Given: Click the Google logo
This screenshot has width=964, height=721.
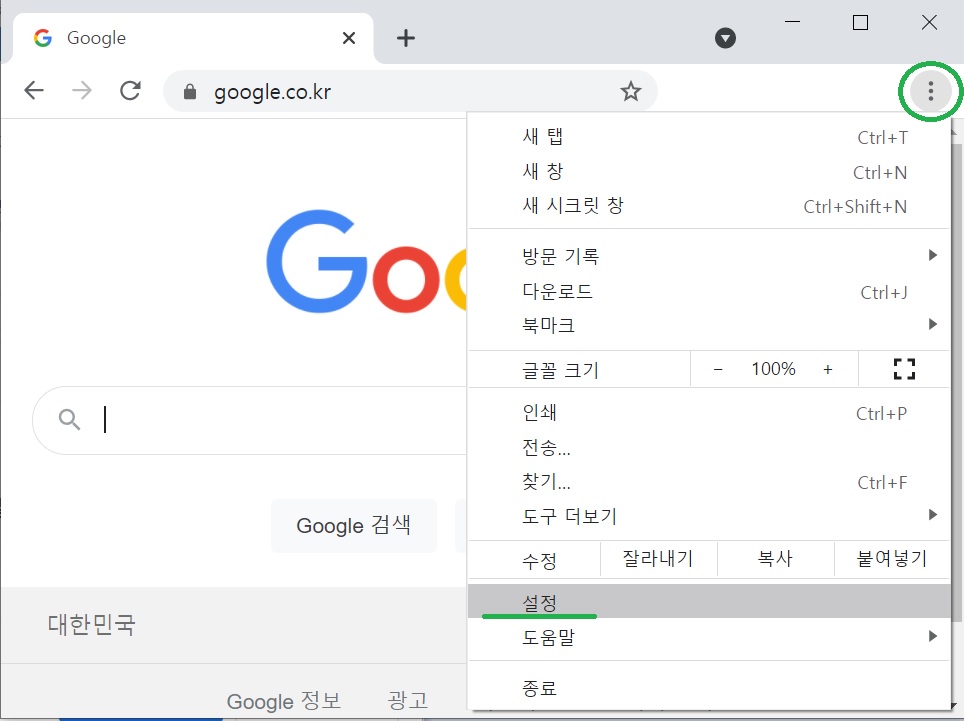Looking at the screenshot, I should (366, 261).
